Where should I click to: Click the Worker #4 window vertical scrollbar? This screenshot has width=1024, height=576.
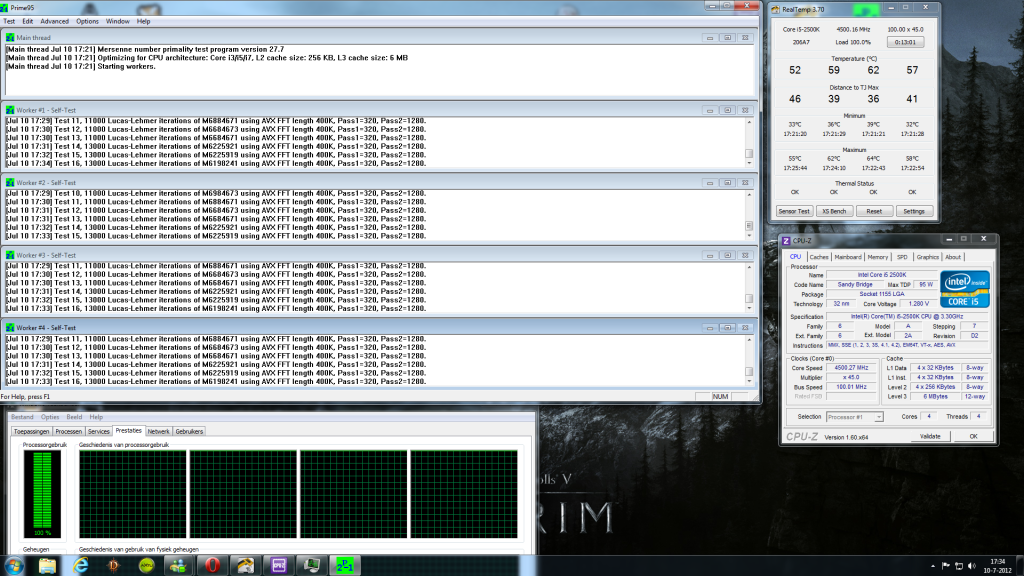tap(749, 360)
